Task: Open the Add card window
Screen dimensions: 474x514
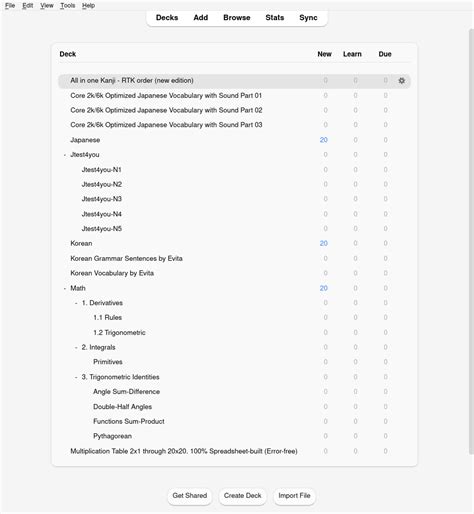Action: tap(201, 18)
